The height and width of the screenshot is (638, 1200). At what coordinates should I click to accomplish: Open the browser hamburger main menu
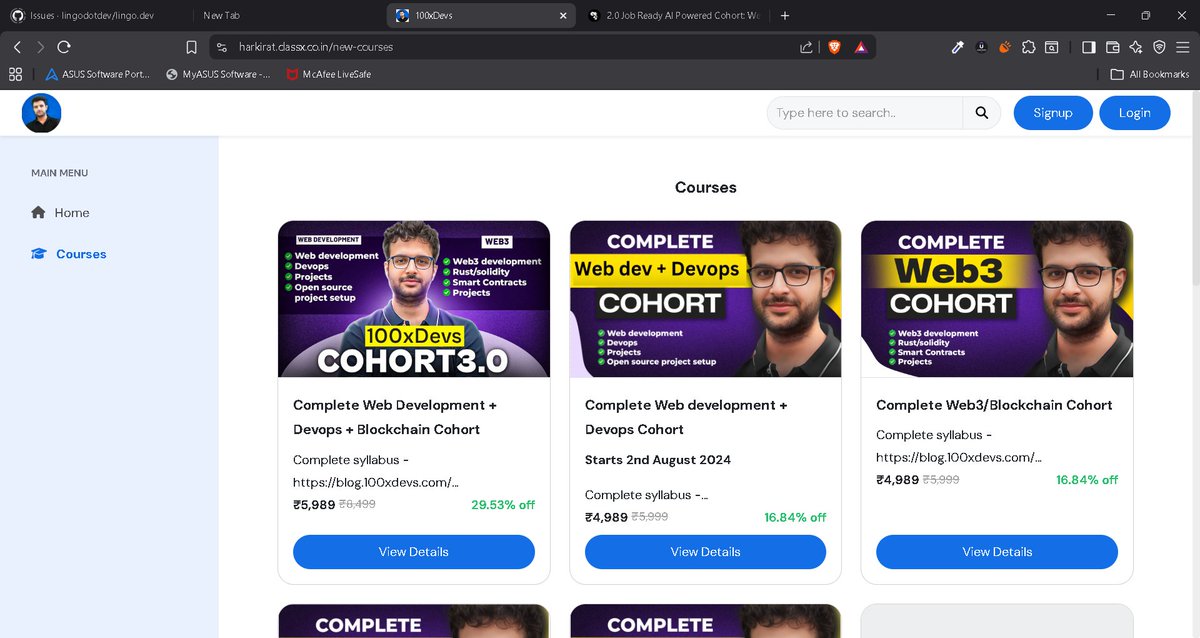point(1182,47)
